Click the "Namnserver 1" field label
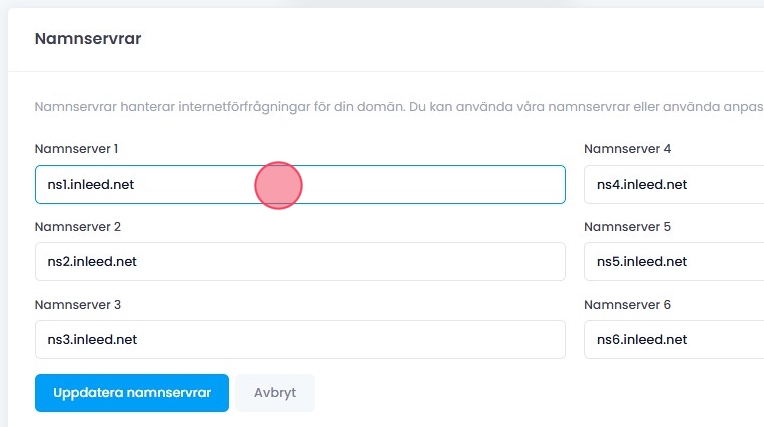The image size is (764, 427). 76,149
